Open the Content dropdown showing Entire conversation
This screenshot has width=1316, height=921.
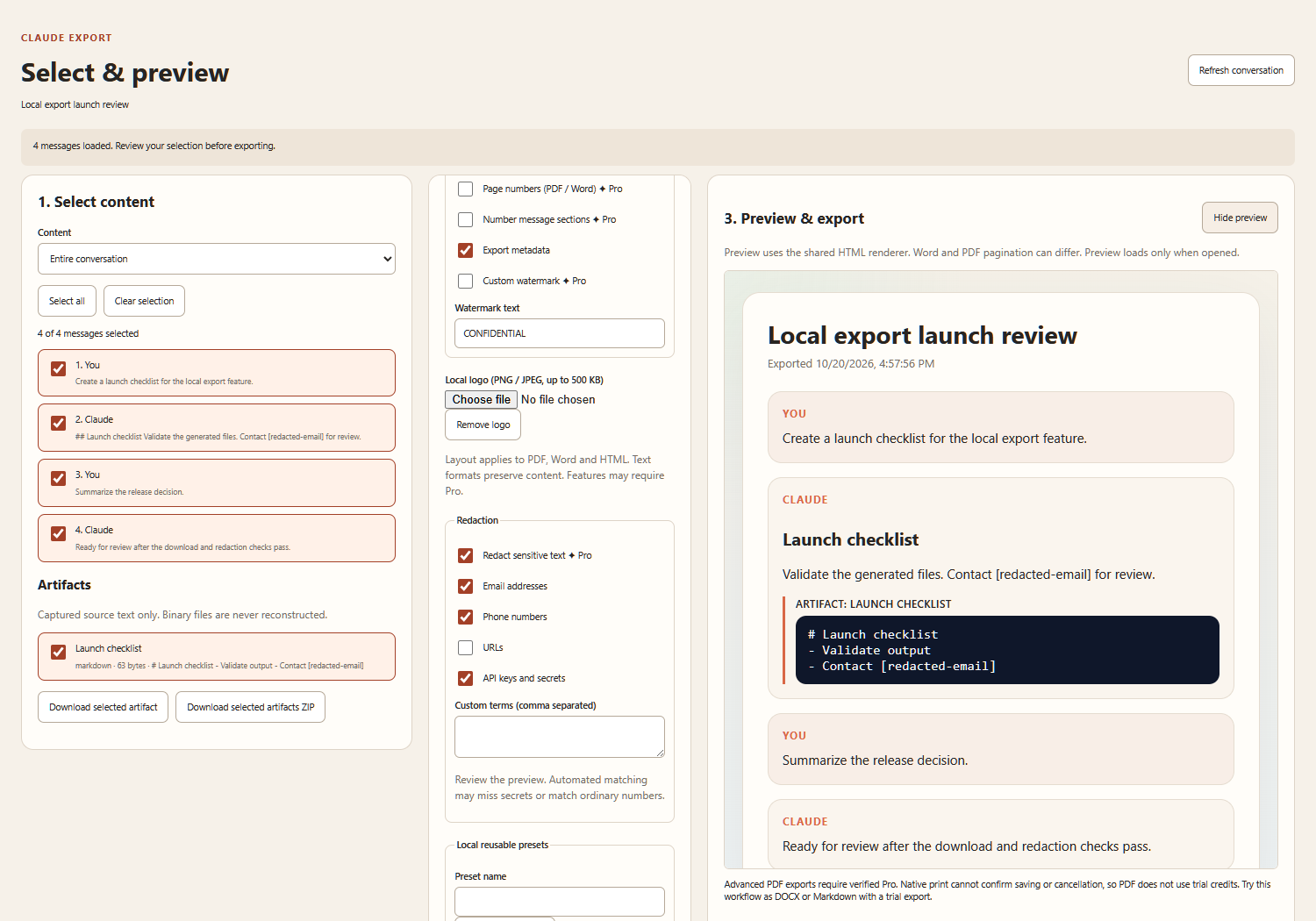217,259
